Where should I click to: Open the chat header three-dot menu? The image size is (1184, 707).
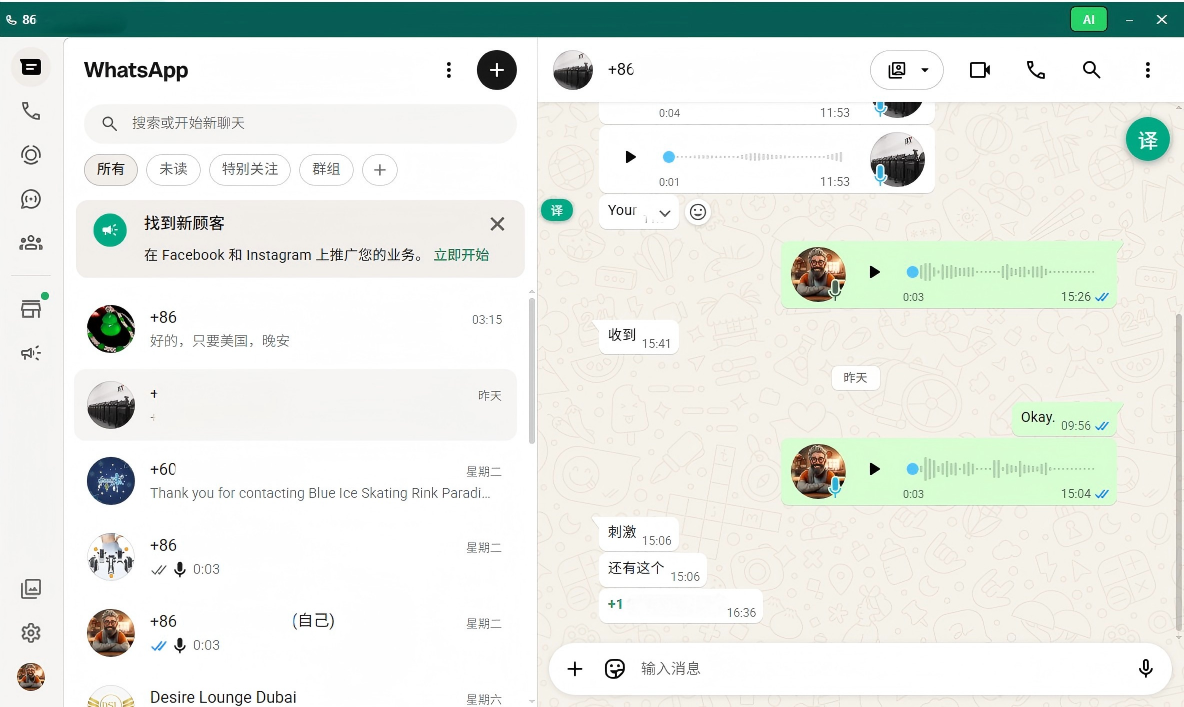pyautogui.click(x=1148, y=70)
